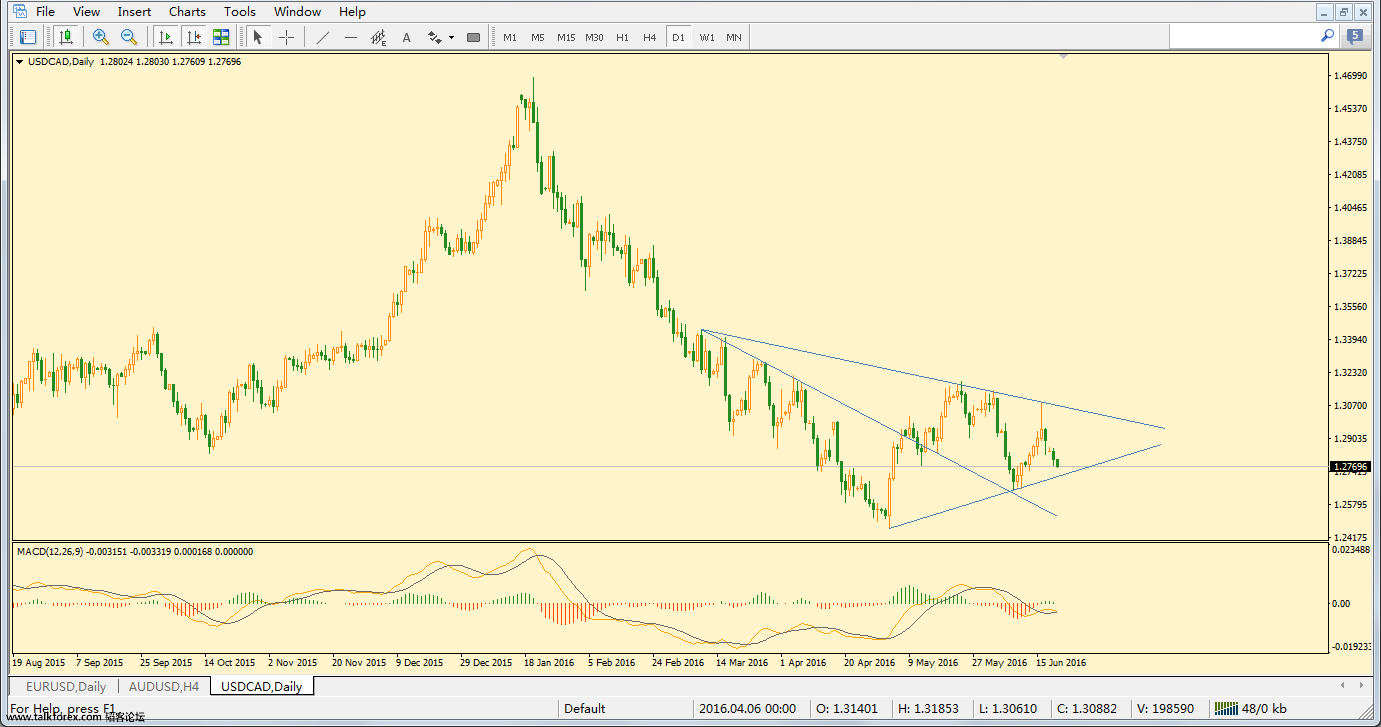Open the File menu
Image resolution: width=1381 pixels, height=727 pixels.
pos(46,12)
